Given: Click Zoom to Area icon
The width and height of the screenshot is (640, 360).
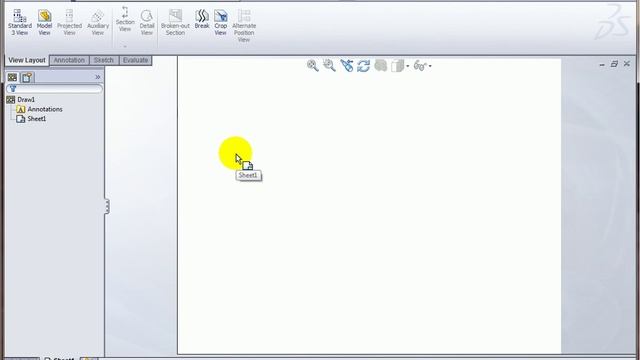Looking at the screenshot, I should click(x=329, y=66).
